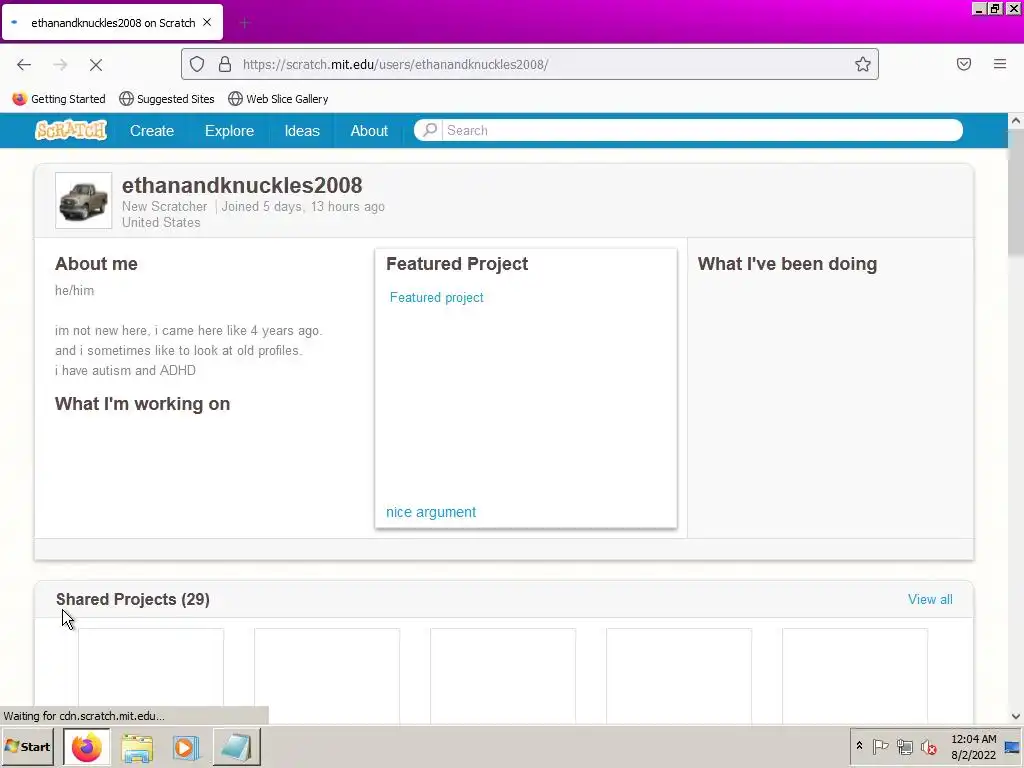Stop the page loading with the X button

pos(95,64)
